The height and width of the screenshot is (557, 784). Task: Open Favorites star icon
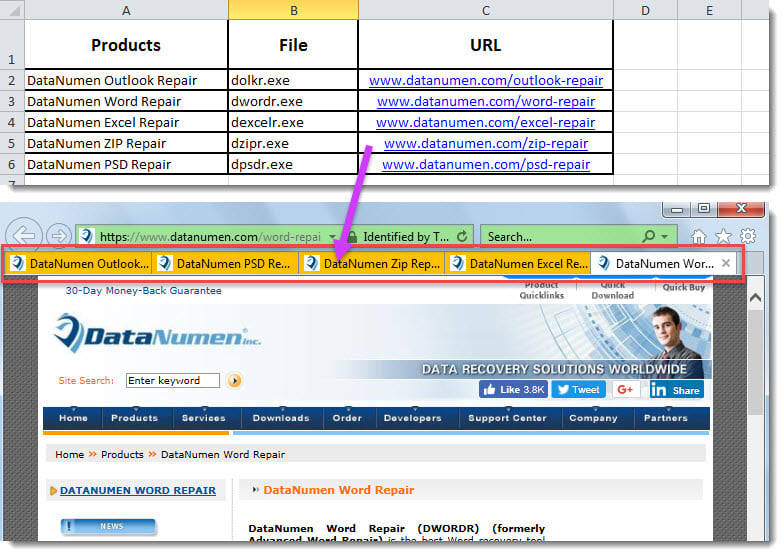[723, 236]
